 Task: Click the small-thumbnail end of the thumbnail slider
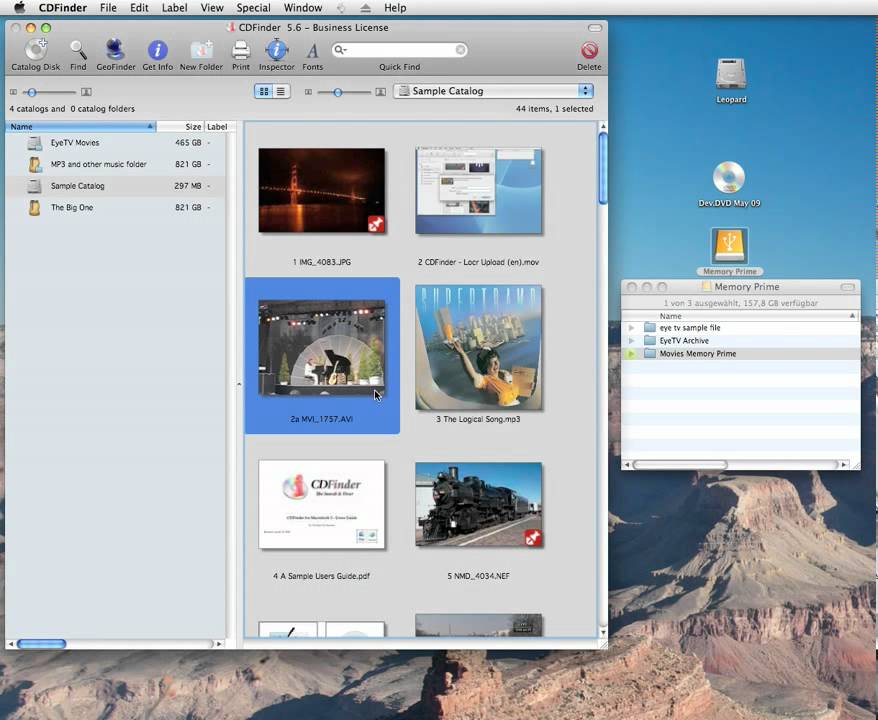(308, 92)
